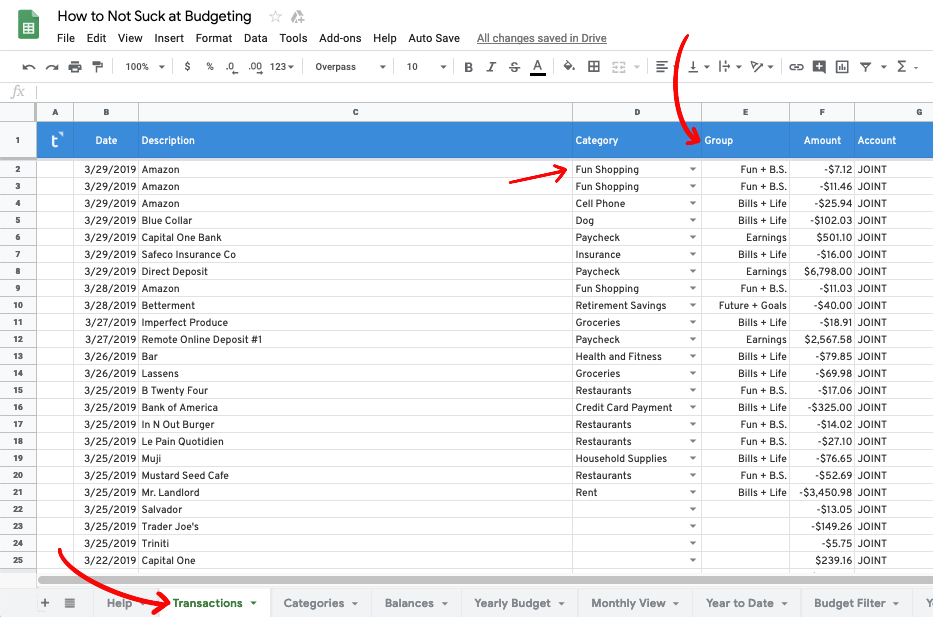
Task: Increase decimal places
Action: pos(255,67)
